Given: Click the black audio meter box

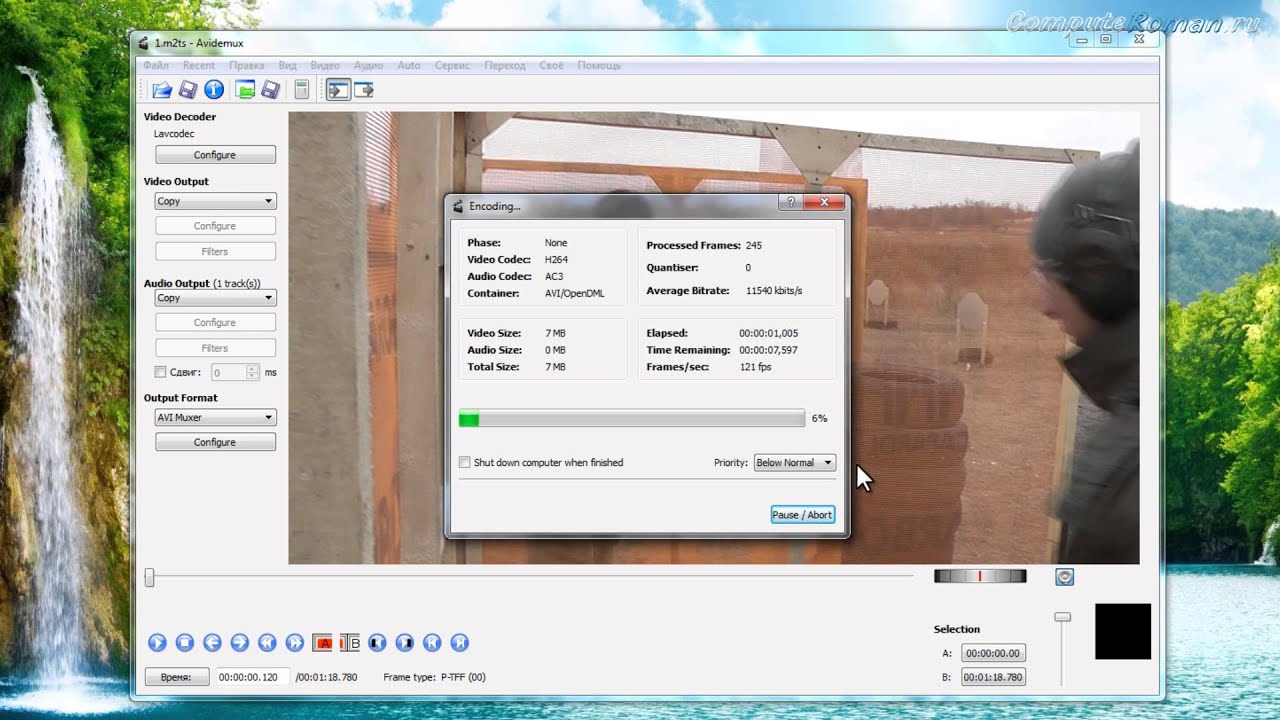Looking at the screenshot, I should (1123, 631).
